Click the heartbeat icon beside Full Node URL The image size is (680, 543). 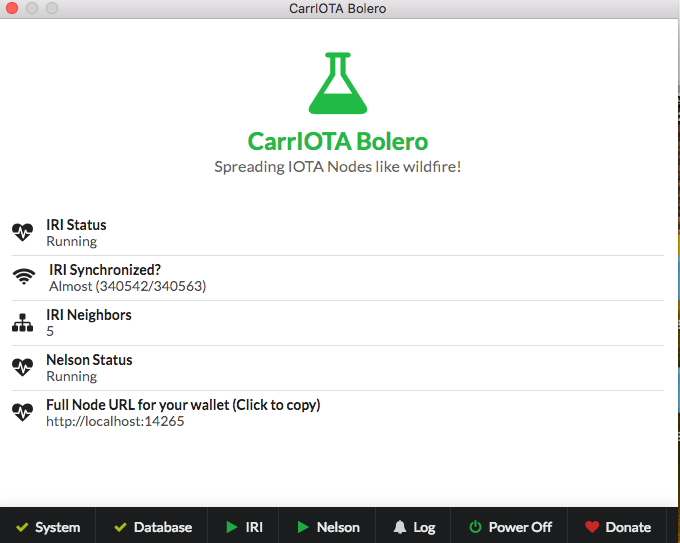point(23,412)
